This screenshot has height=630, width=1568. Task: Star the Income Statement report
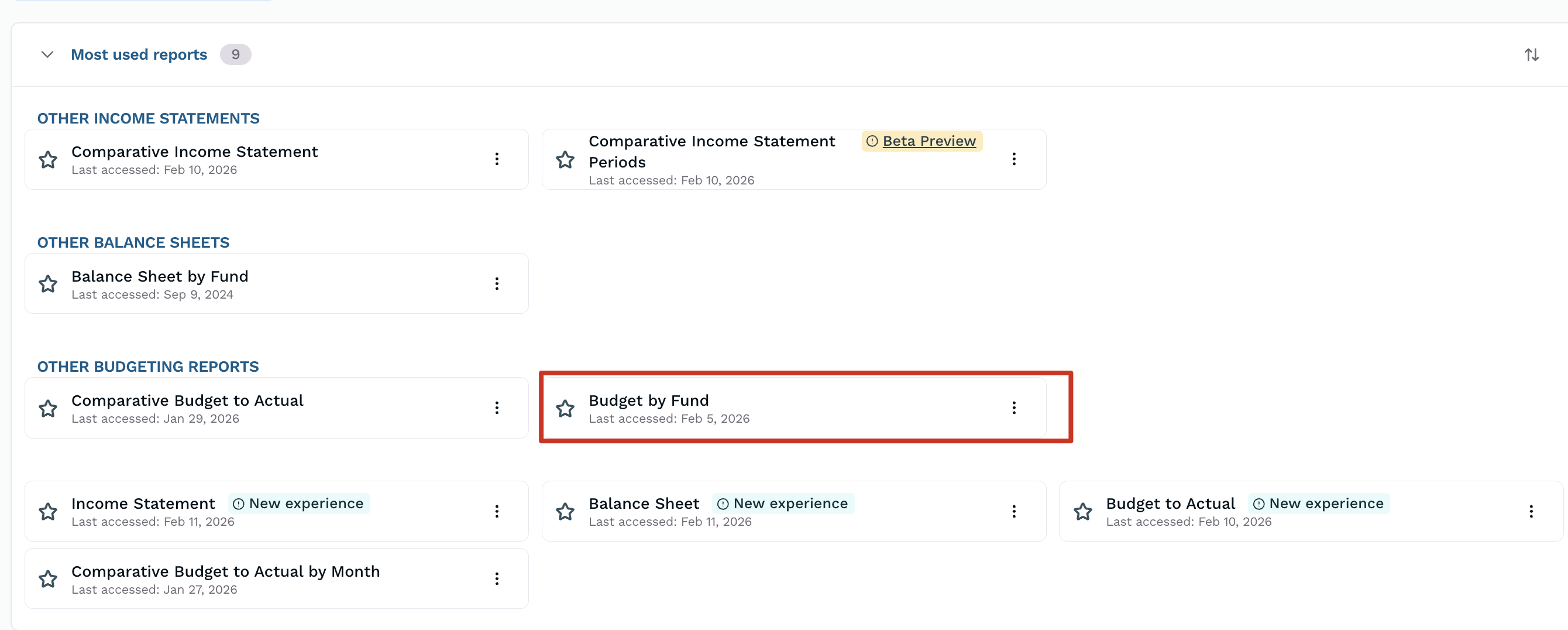48,512
